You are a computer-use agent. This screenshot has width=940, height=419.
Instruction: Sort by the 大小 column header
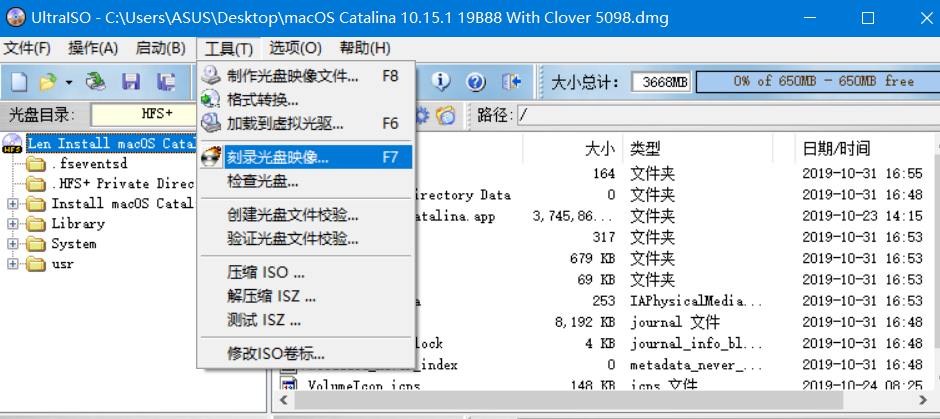point(573,148)
